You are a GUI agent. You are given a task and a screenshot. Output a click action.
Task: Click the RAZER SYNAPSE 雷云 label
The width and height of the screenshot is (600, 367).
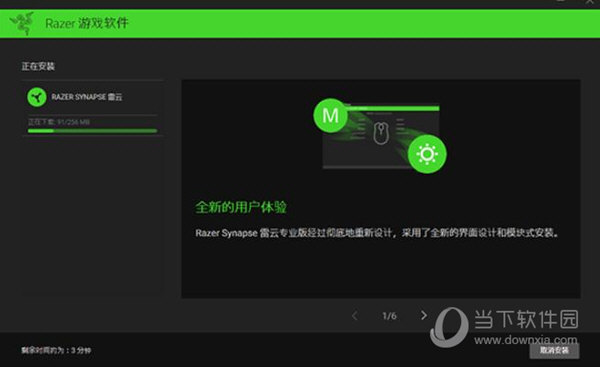pyautogui.click(x=87, y=97)
